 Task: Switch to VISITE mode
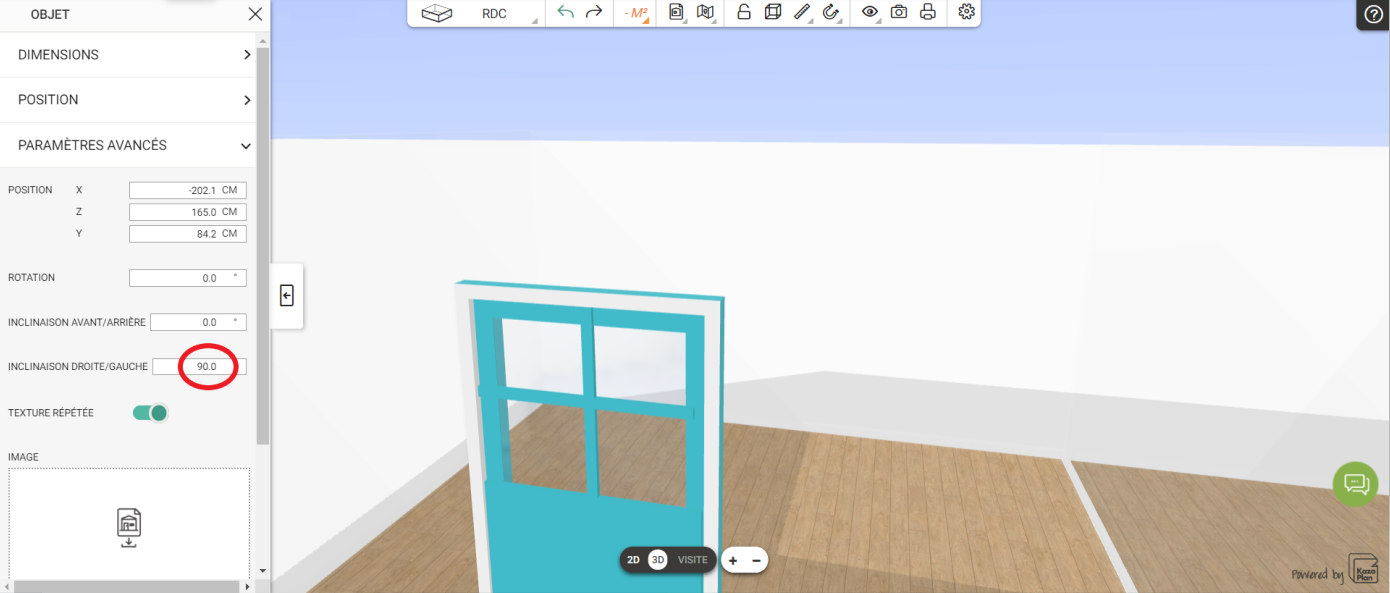[x=693, y=560]
